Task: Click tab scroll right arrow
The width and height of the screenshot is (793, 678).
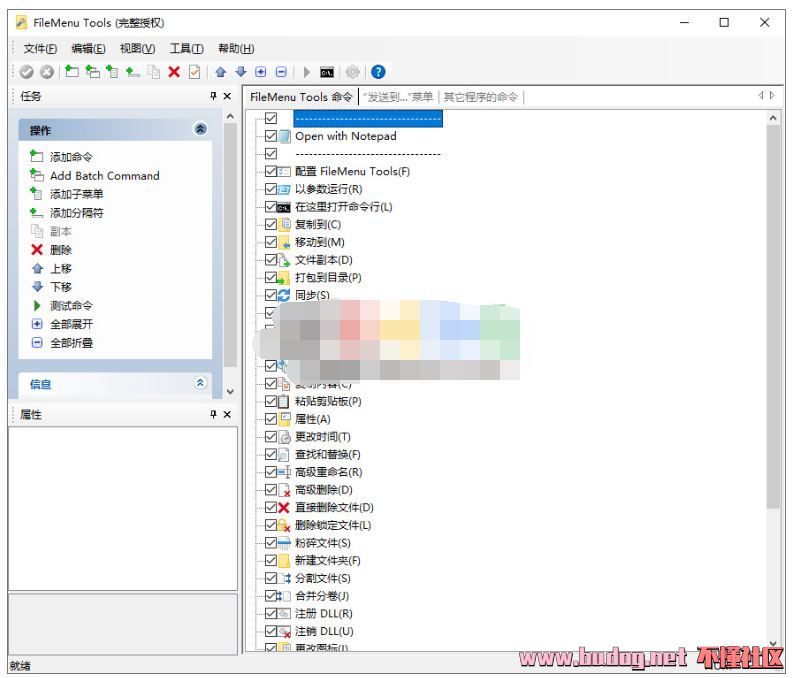Action: coord(772,96)
